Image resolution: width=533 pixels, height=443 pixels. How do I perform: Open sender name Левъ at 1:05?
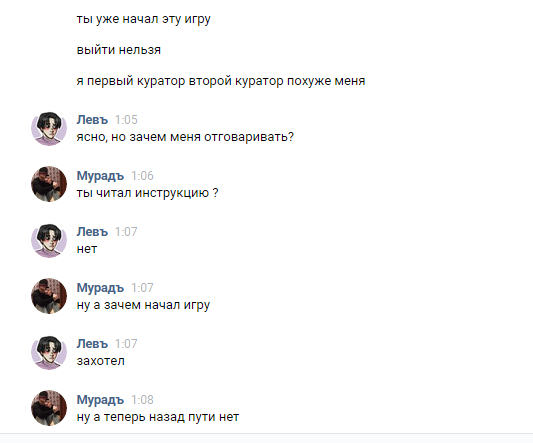pos(92,120)
